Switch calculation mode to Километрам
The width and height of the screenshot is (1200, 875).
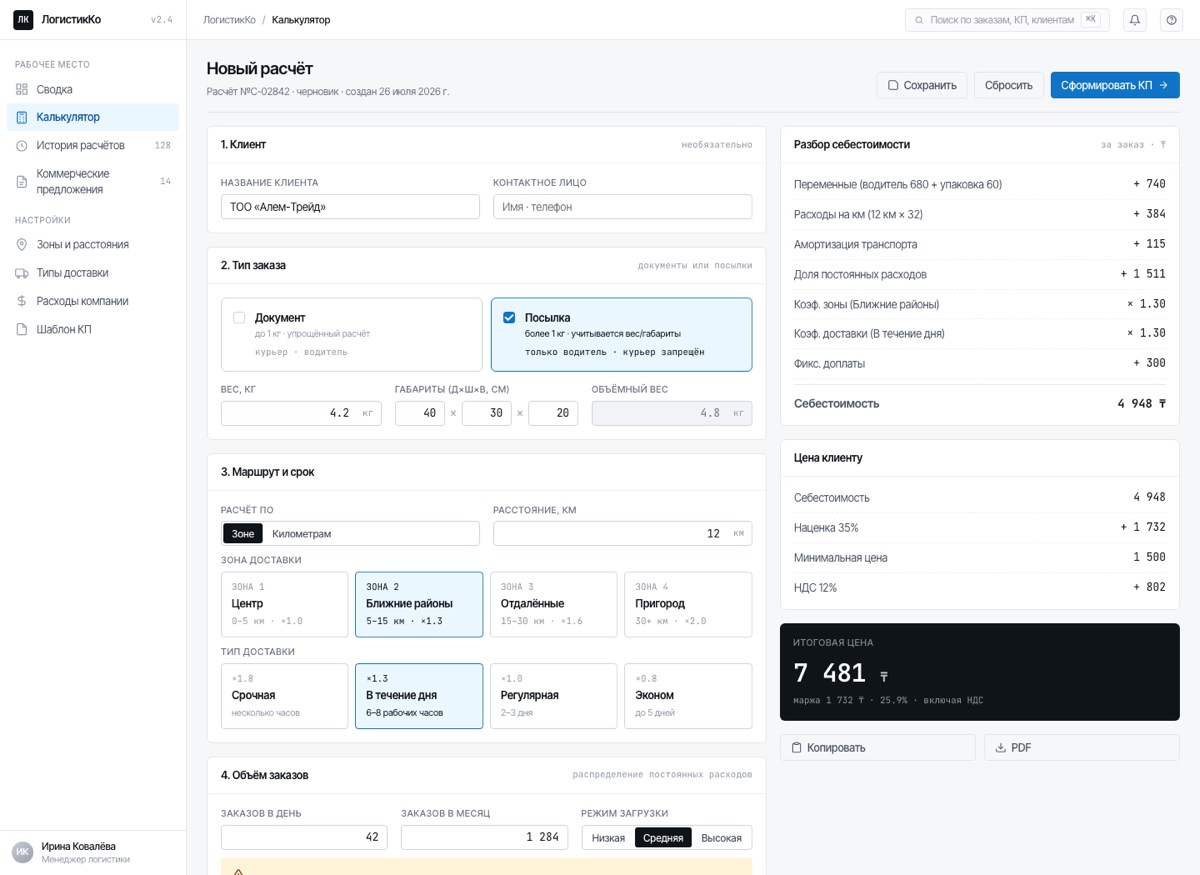(301, 534)
